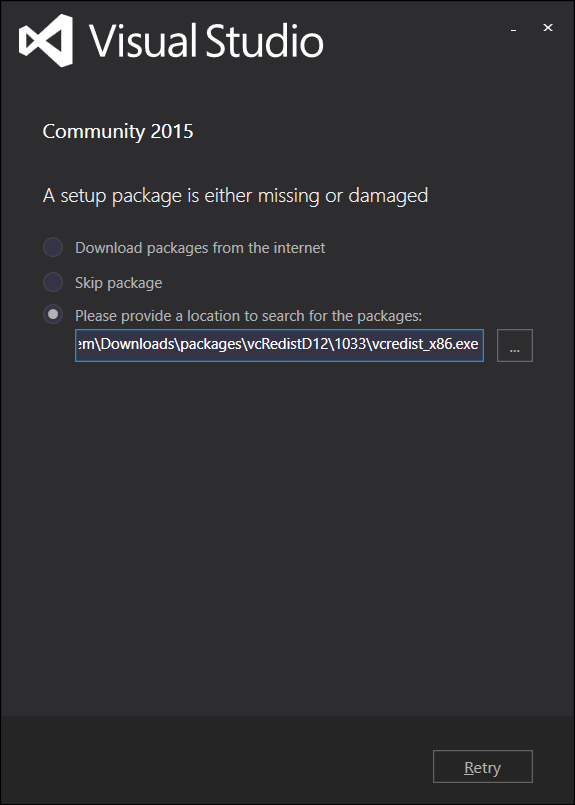Click '1033' folder segment in path box
The width and height of the screenshot is (575, 805).
tap(350, 344)
